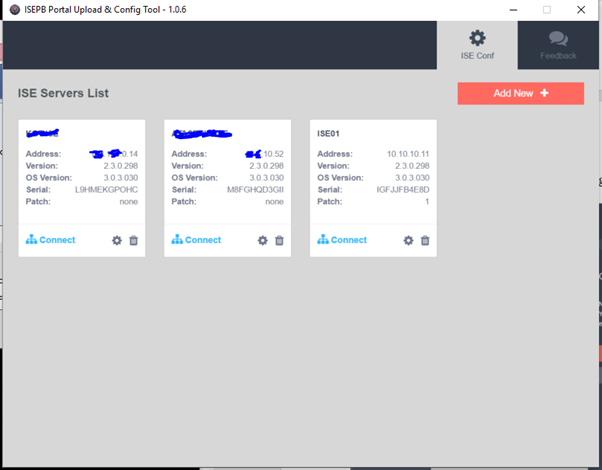This screenshot has height=470, width=602.
Task: Delete server ending 0.14 with trash icon
Action: coord(133,240)
